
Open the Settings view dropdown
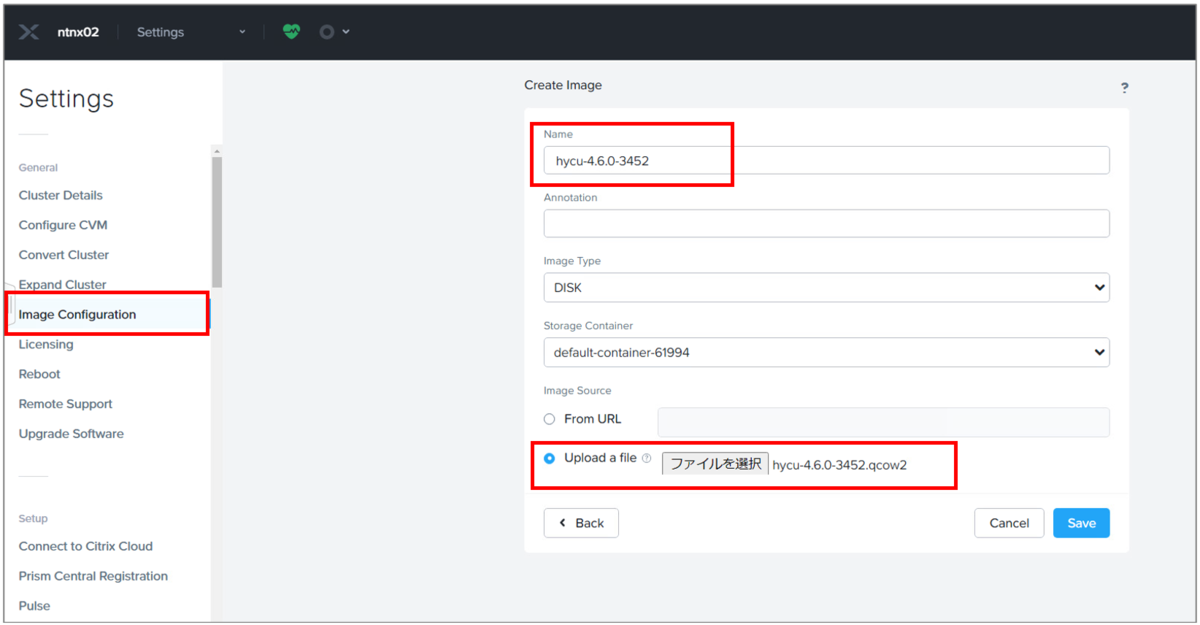pos(190,32)
